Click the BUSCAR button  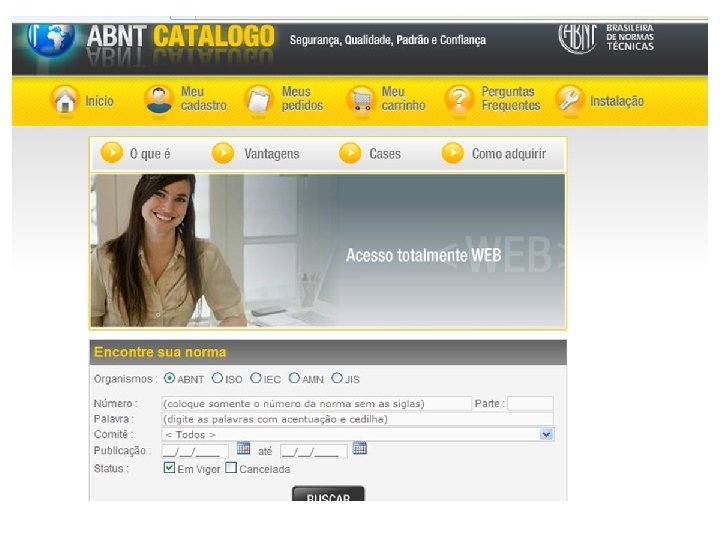click(328, 494)
